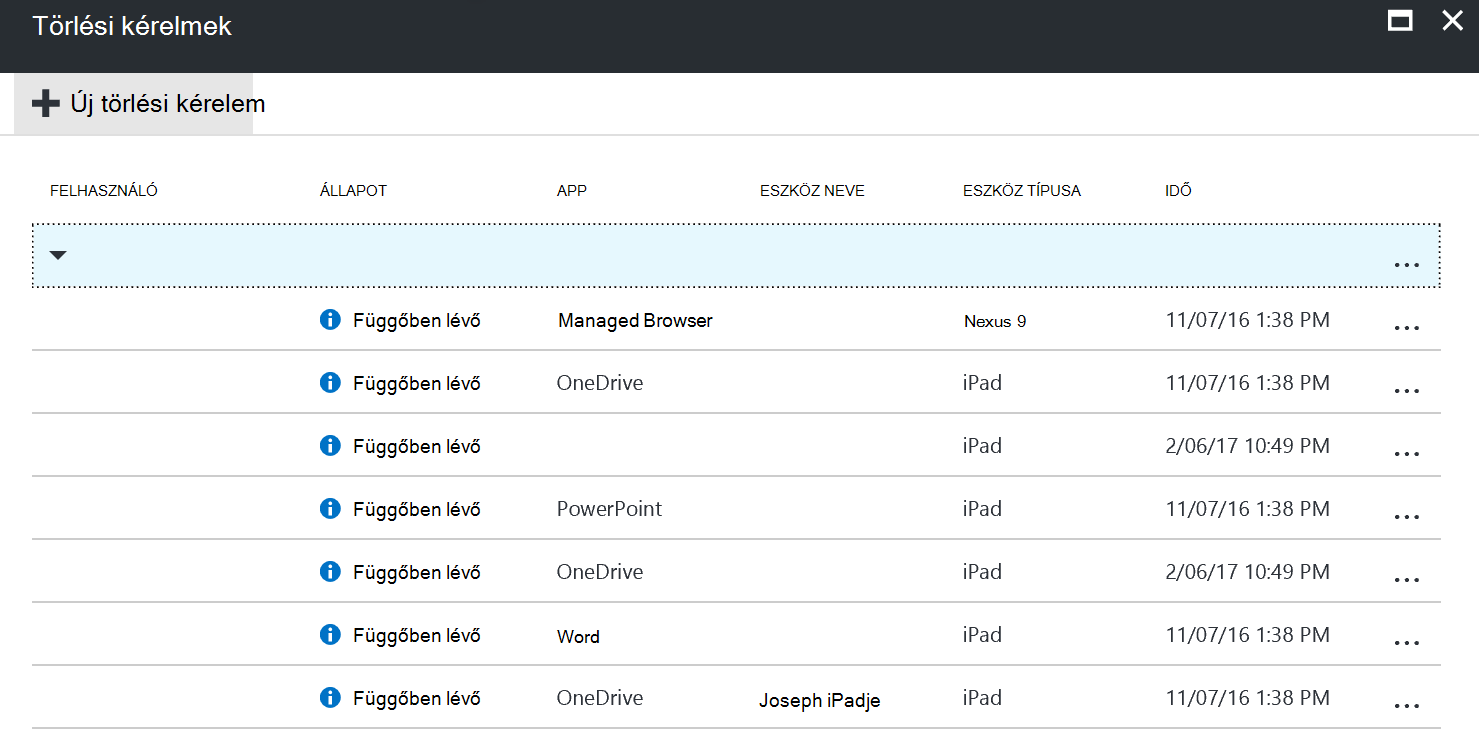Click the info icon in the Joseph iPadje row

[x=330, y=697]
